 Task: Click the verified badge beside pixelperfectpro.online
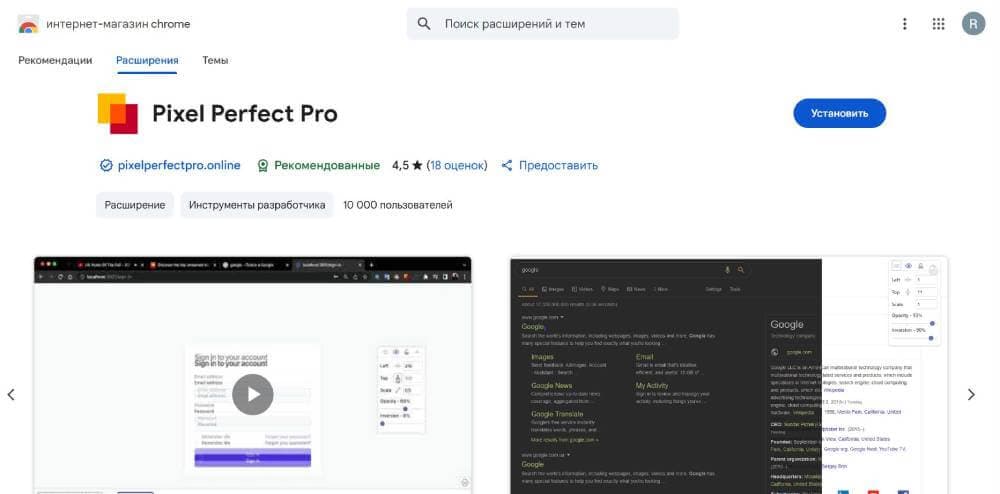click(106, 165)
